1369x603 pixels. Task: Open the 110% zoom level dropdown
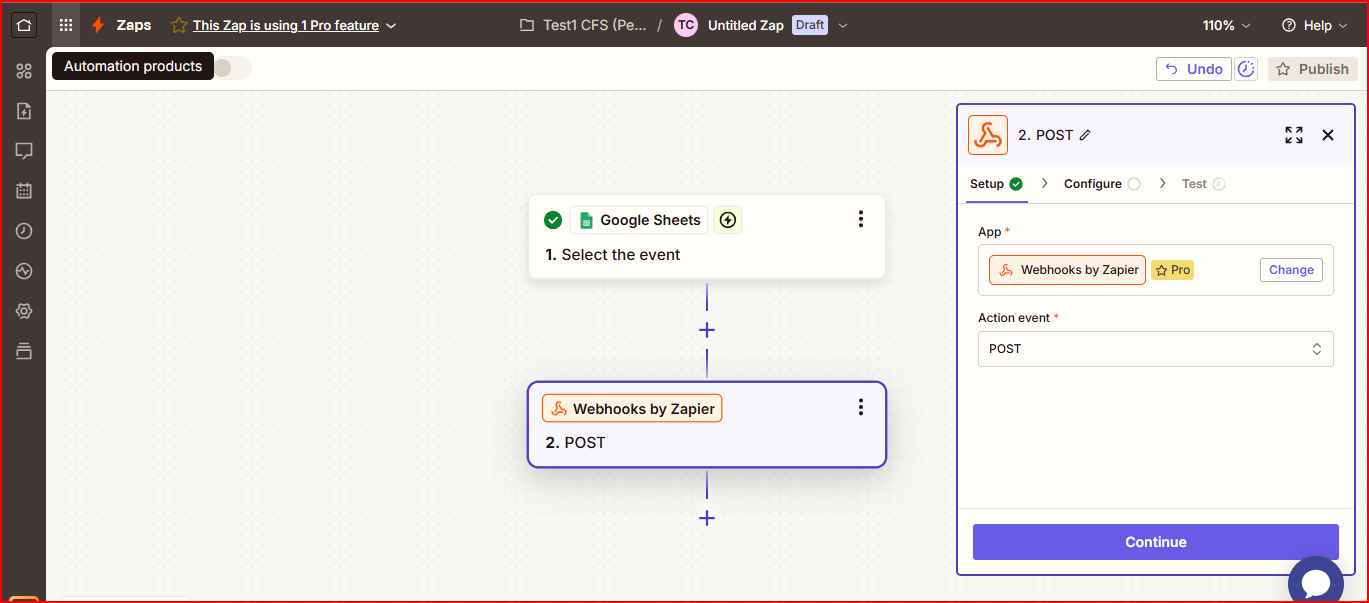tap(1227, 25)
